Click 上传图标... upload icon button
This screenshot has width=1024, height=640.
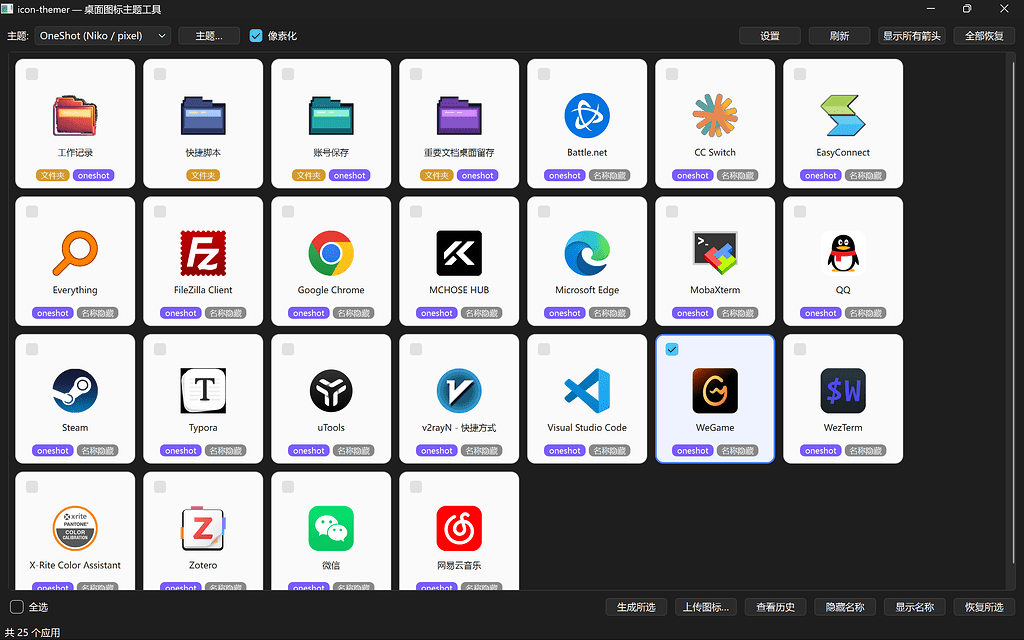[x=706, y=607]
